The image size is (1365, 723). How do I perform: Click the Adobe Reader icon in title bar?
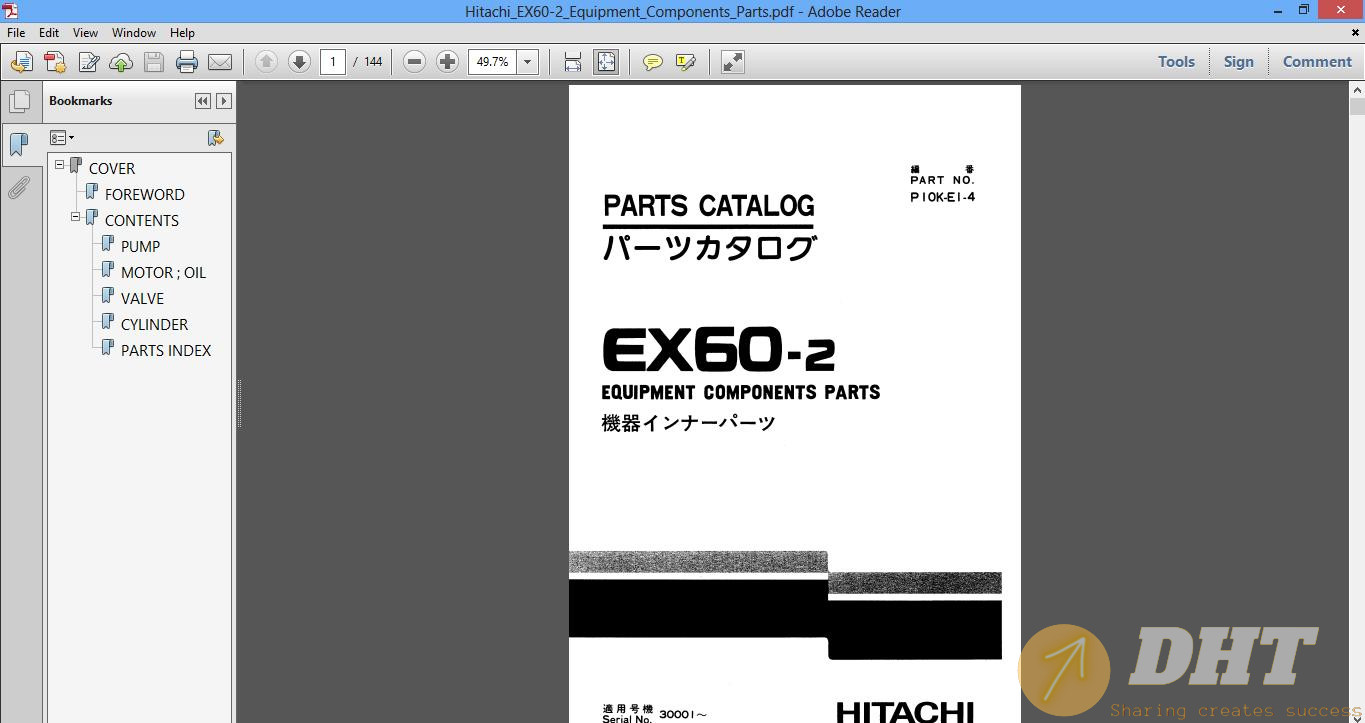(9, 10)
